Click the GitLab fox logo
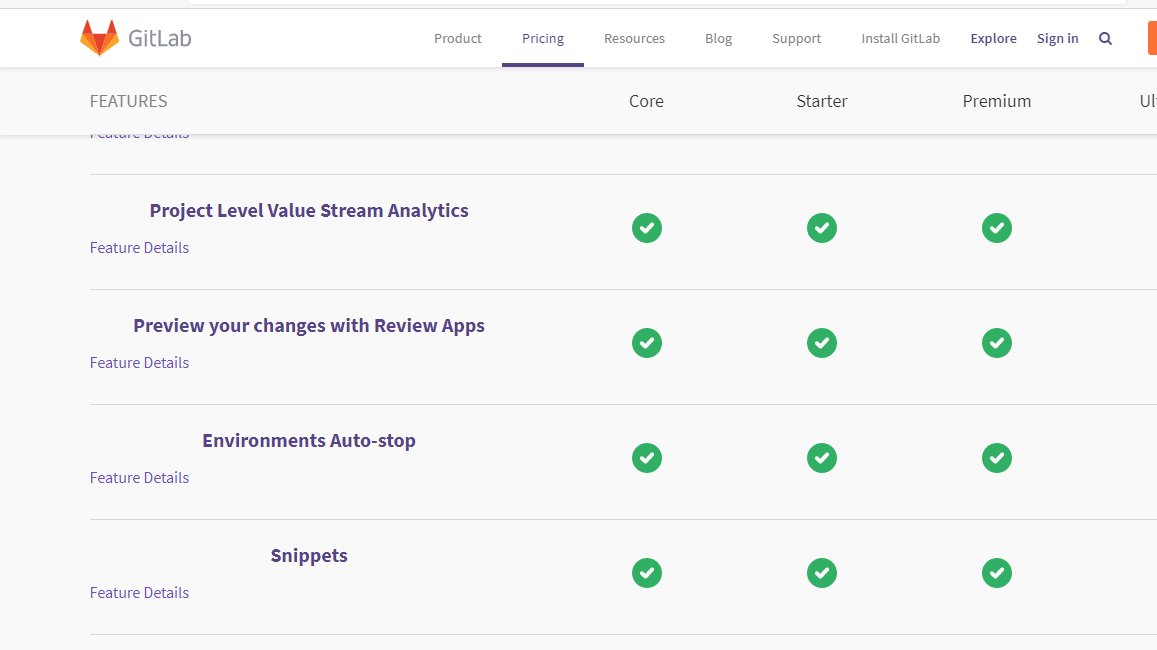The width and height of the screenshot is (1157, 650). pos(99,38)
